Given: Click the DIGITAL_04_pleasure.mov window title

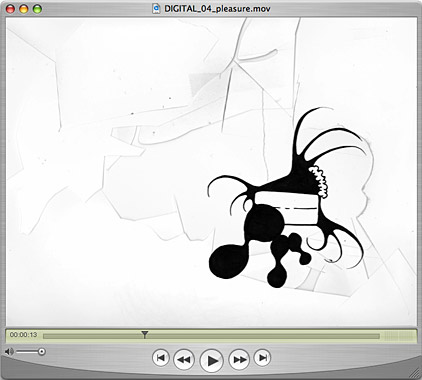Looking at the screenshot, I should [x=217, y=9].
